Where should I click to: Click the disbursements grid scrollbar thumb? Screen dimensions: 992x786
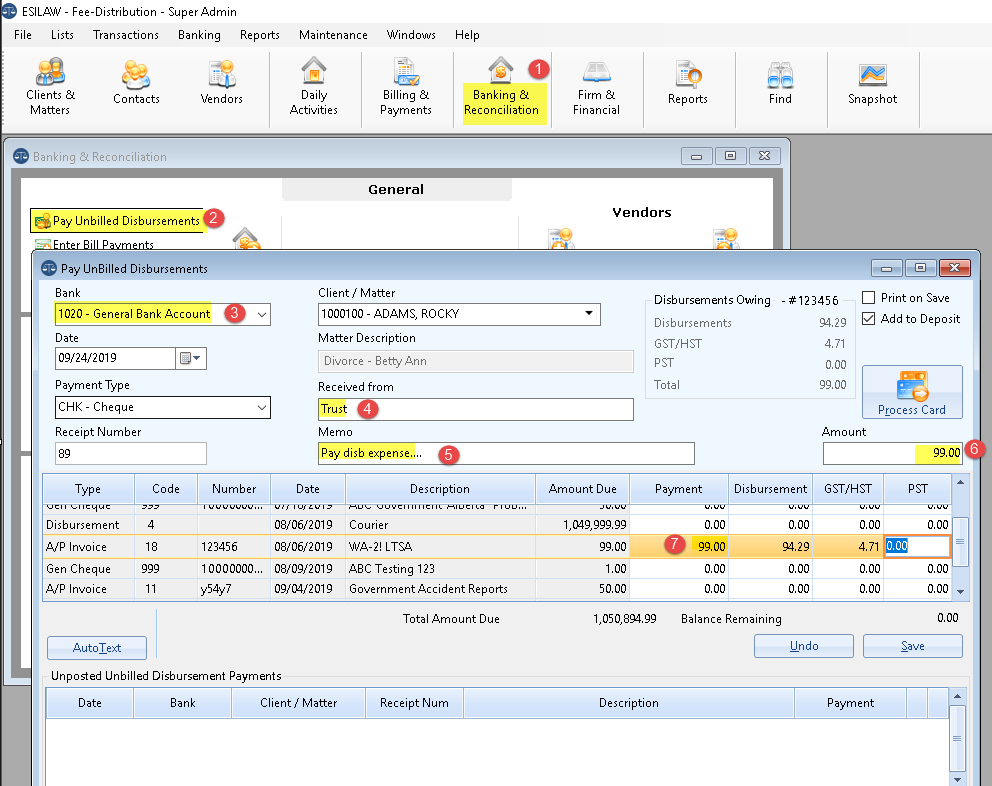pyautogui.click(x=960, y=542)
